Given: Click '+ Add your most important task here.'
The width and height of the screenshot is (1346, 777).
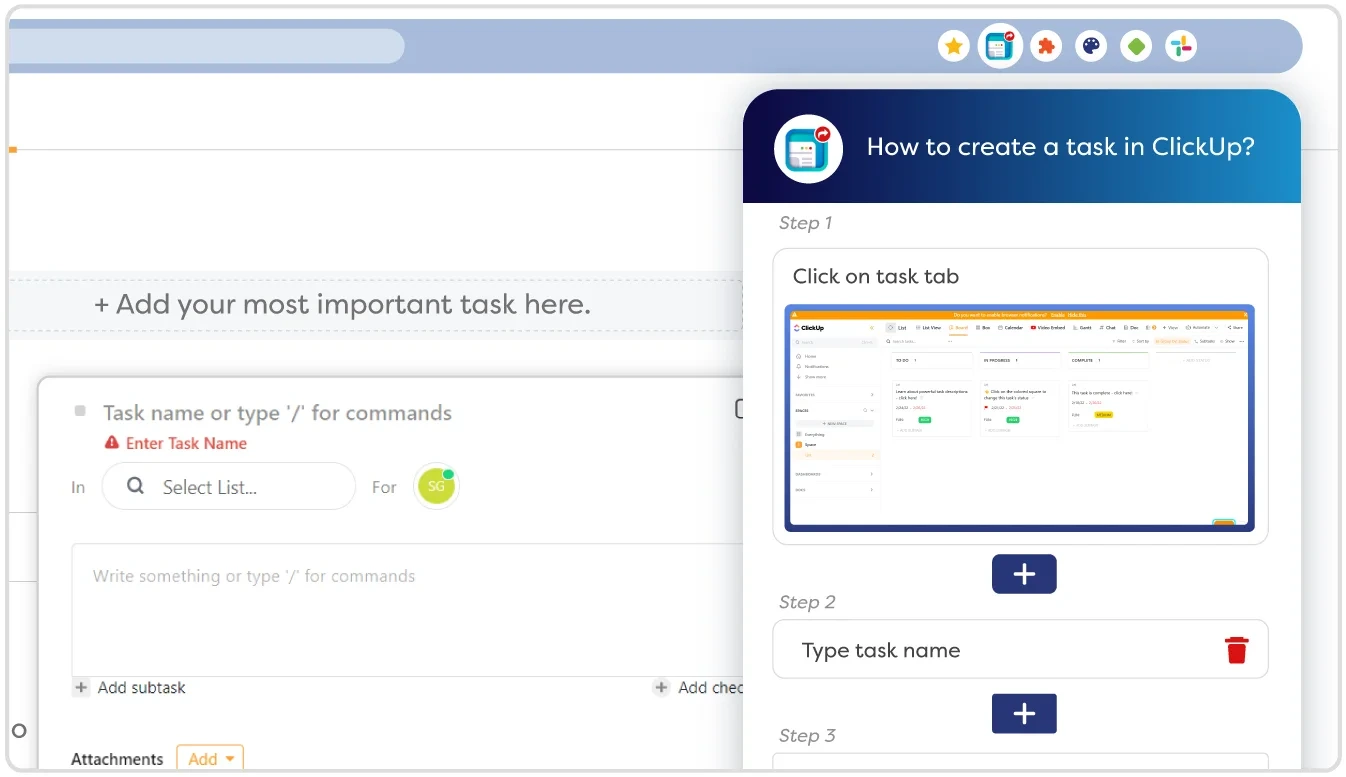Looking at the screenshot, I should 343,304.
